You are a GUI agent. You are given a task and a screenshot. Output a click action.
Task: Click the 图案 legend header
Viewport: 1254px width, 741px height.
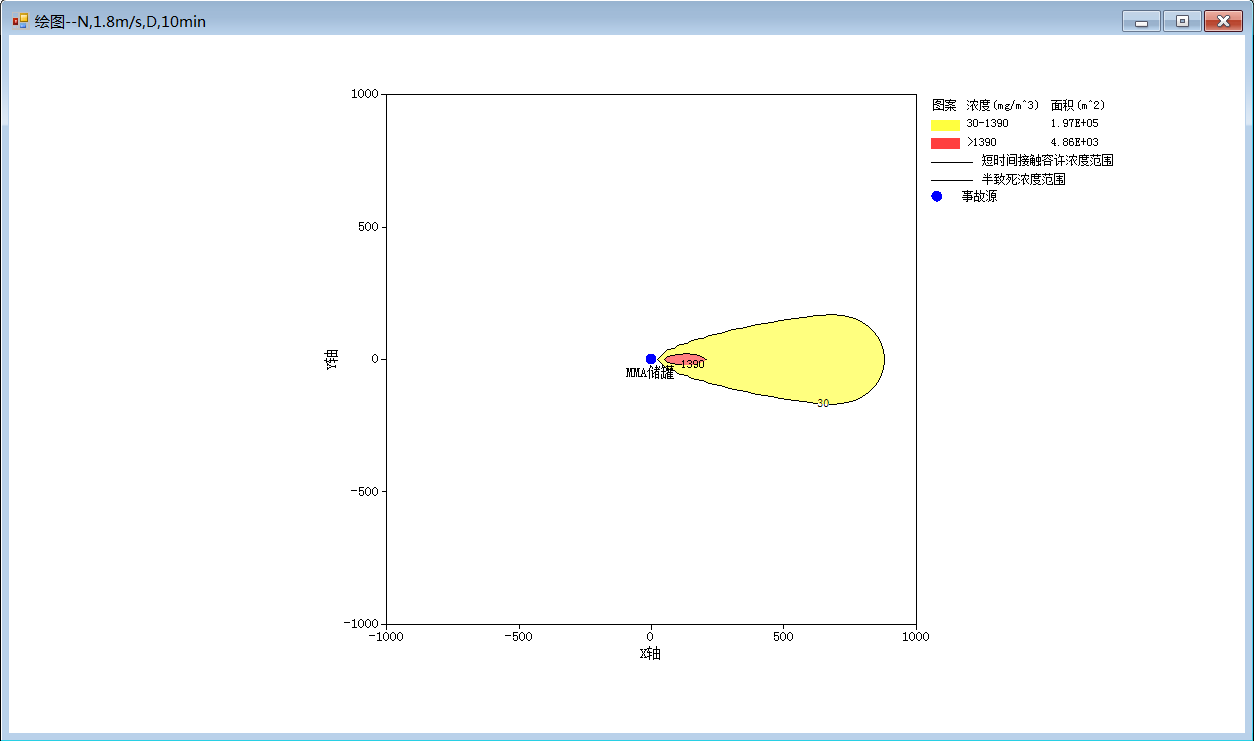[944, 105]
